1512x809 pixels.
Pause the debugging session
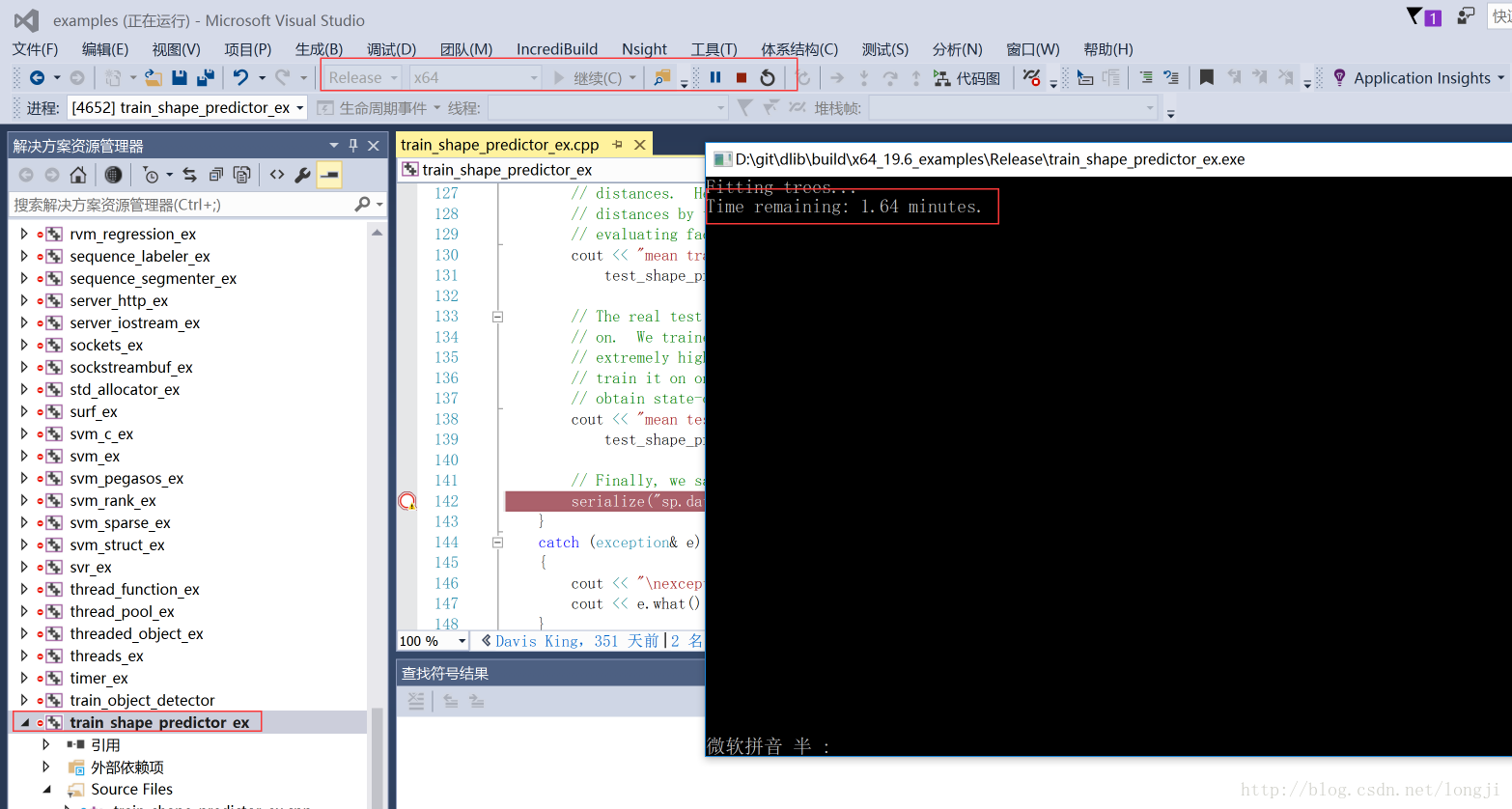[715, 77]
